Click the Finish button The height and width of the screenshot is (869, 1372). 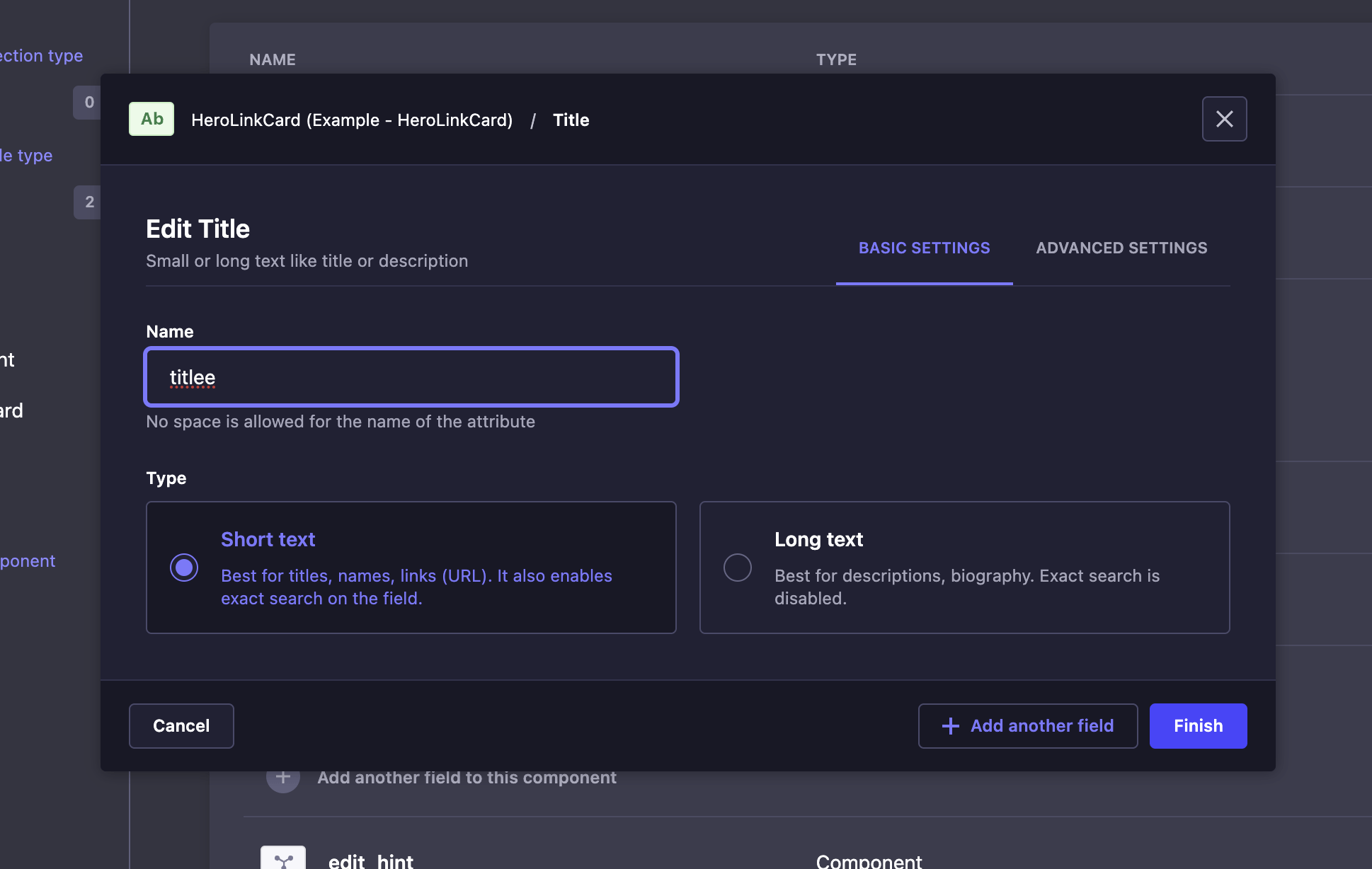(1198, 726)
